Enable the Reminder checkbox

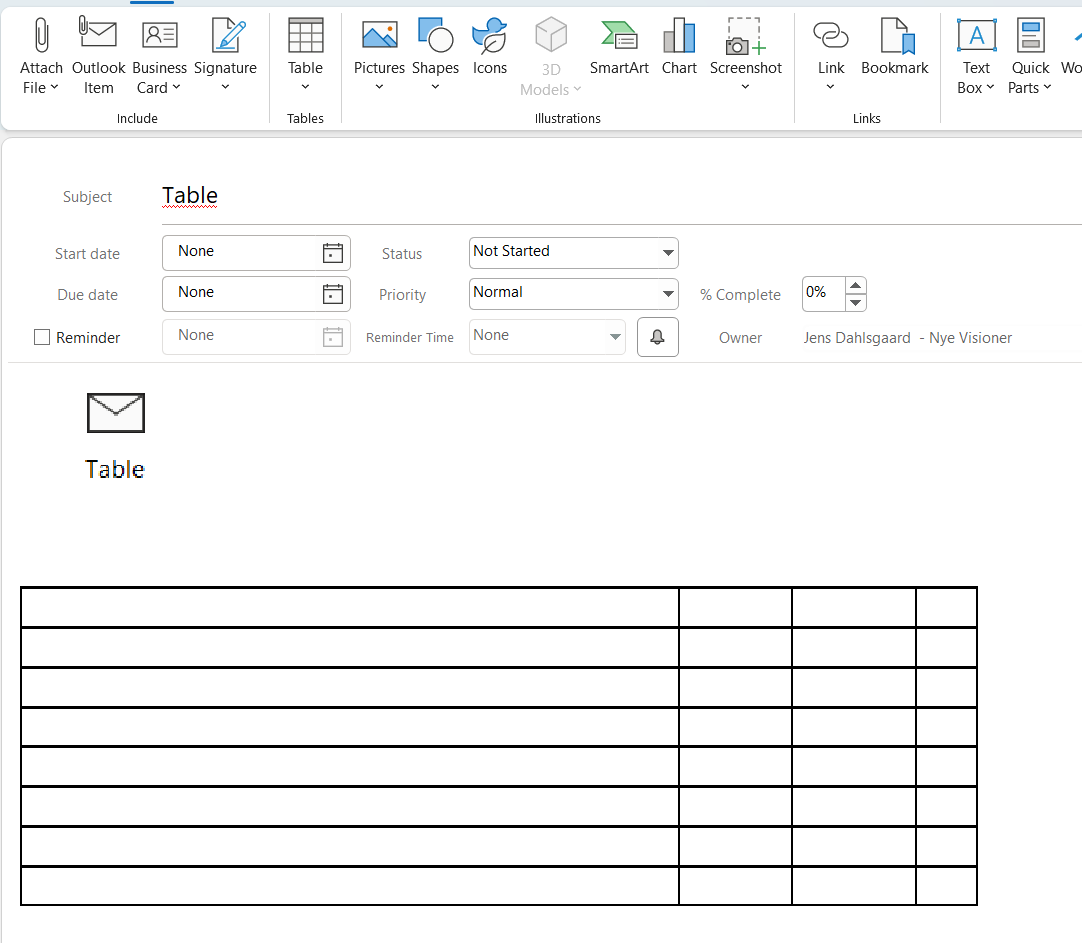tap(42, 337)
